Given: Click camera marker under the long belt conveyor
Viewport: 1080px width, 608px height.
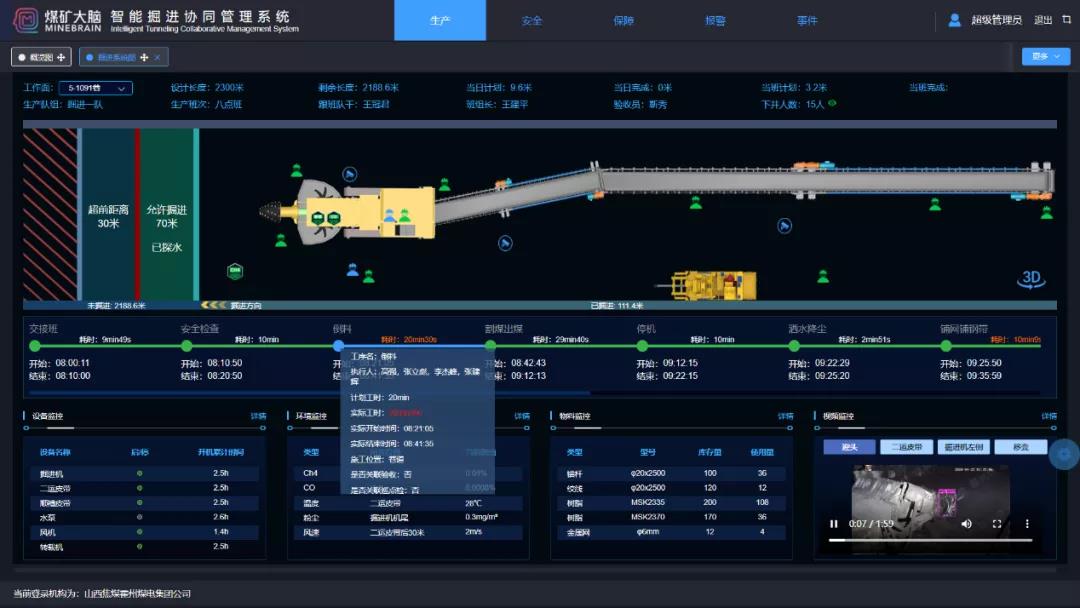Looking at the screenshot, I should (x=785, y=225).
